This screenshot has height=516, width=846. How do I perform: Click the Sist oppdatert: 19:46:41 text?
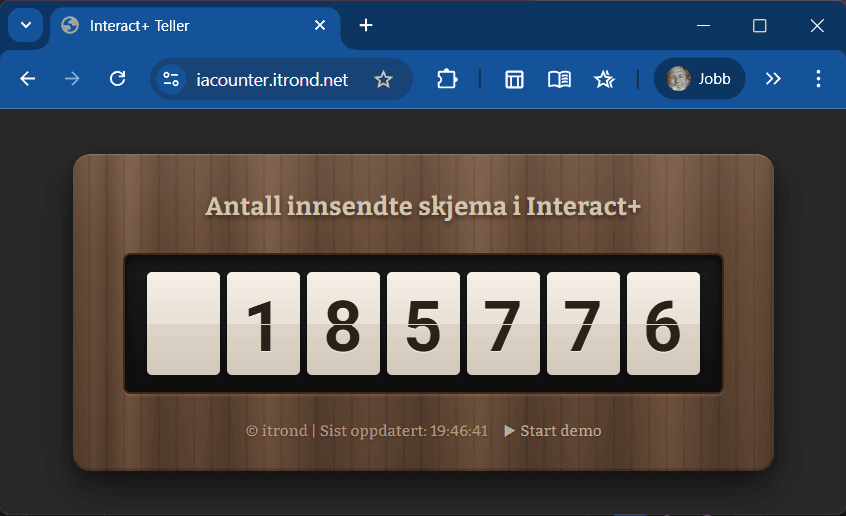point(404,431)
